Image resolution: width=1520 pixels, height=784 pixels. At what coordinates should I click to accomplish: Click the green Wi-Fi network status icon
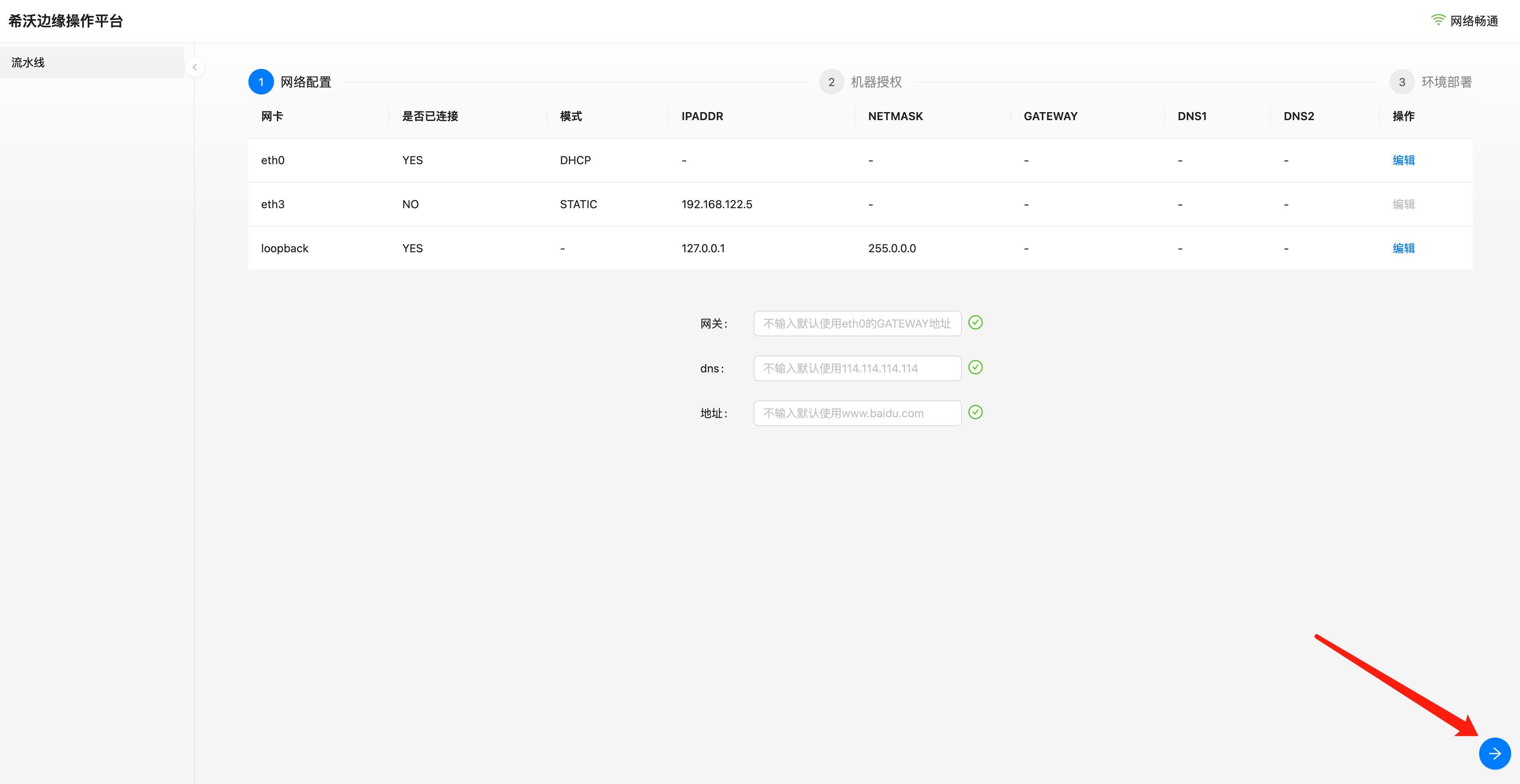coord(1438,20)
